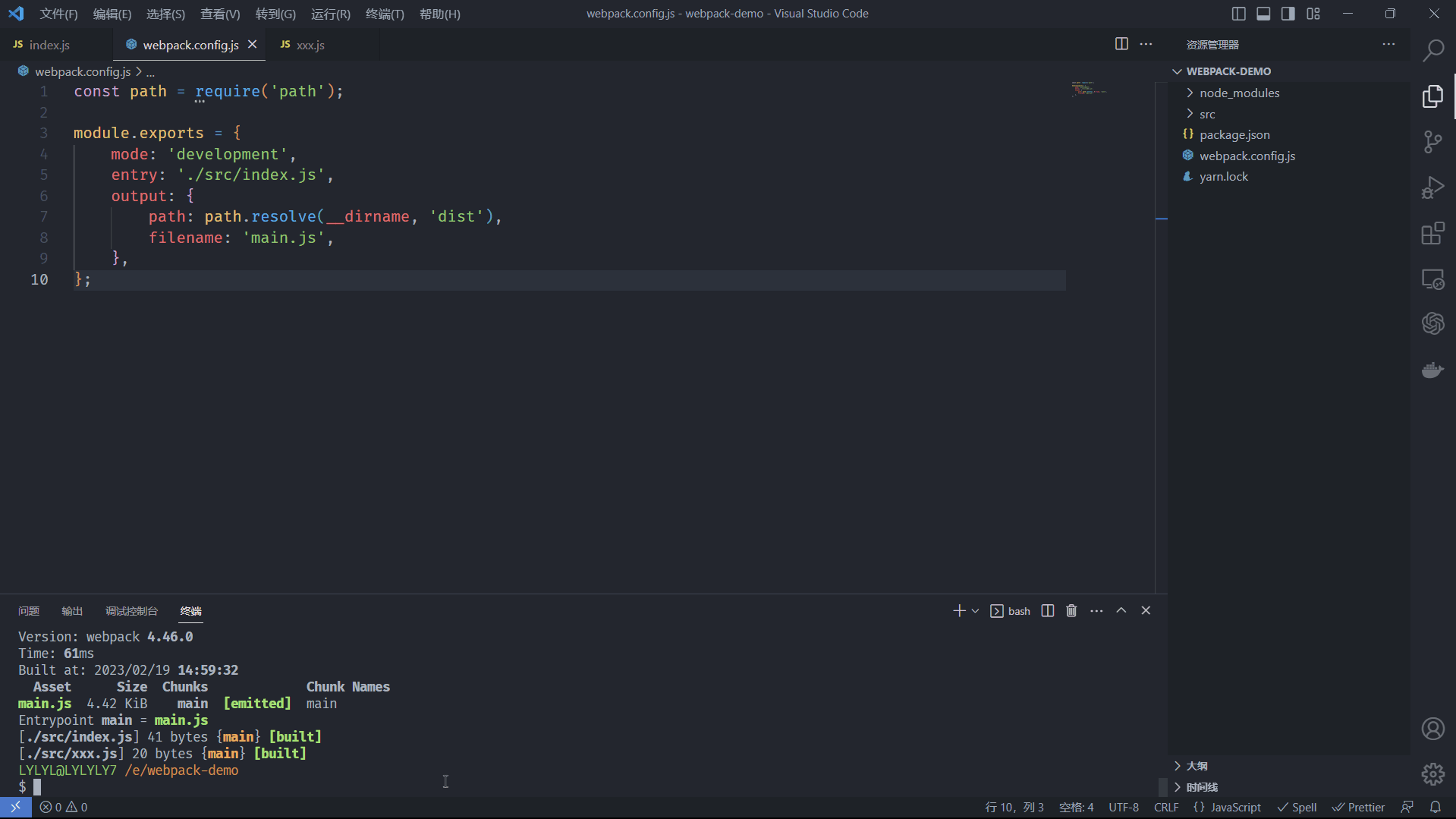The width and height of the screenshot is (1456, 819).
Task: Toggle primary side bar layout button
Action: pyautogui.click(x=1238, y=14)
